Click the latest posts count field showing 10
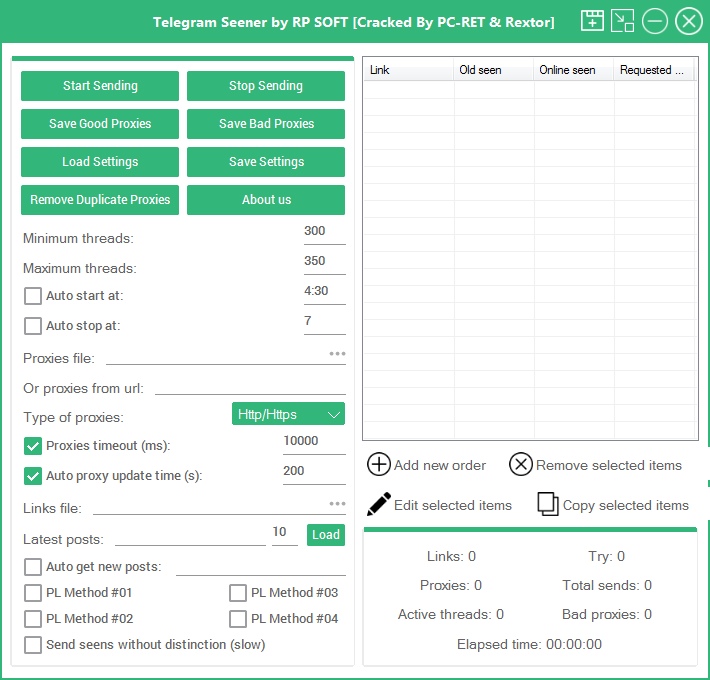710x680 pixels. tap(285, 535)
